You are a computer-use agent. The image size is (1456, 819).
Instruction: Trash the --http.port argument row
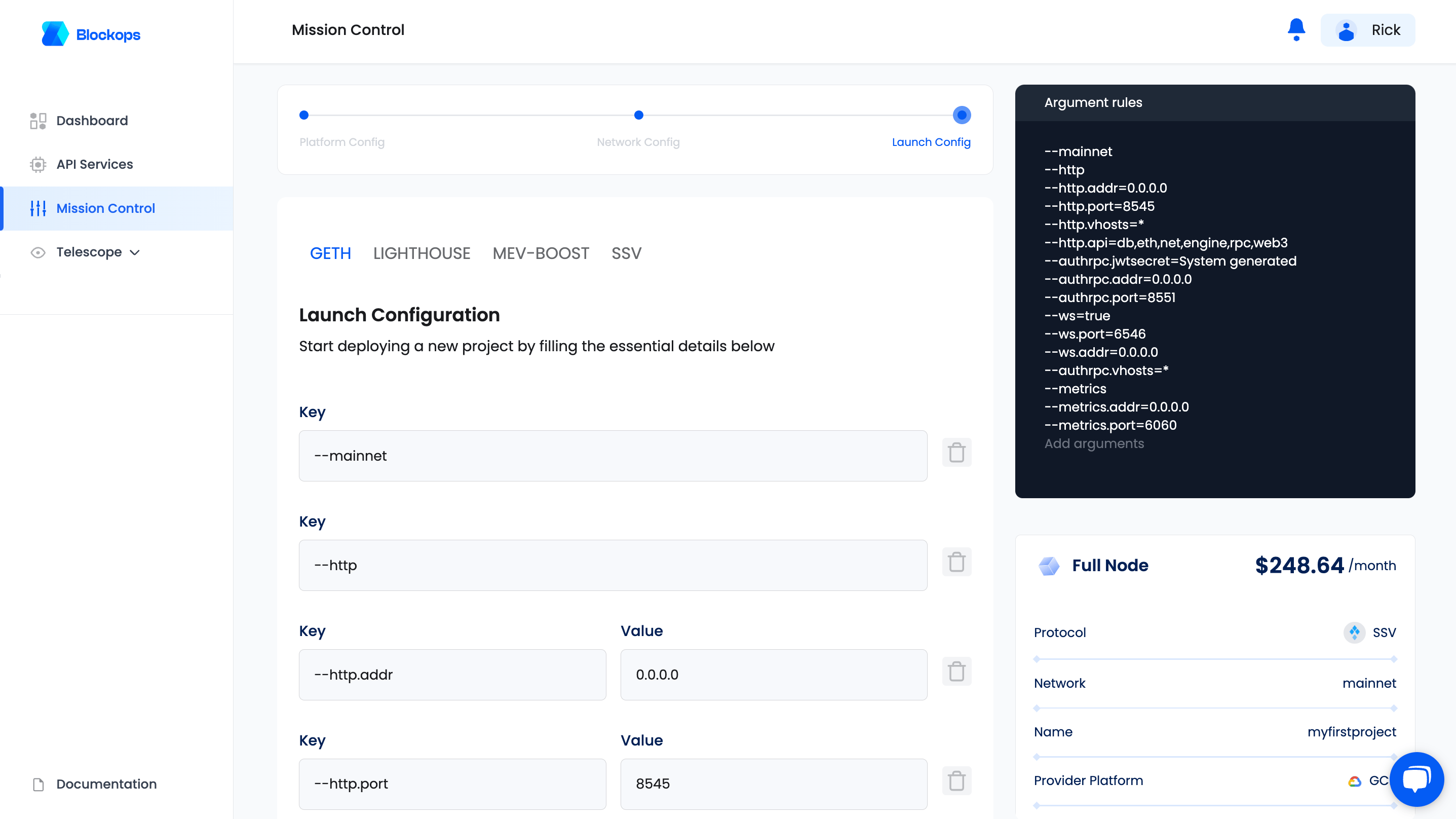pyautogui.click(x=956, y=780)
